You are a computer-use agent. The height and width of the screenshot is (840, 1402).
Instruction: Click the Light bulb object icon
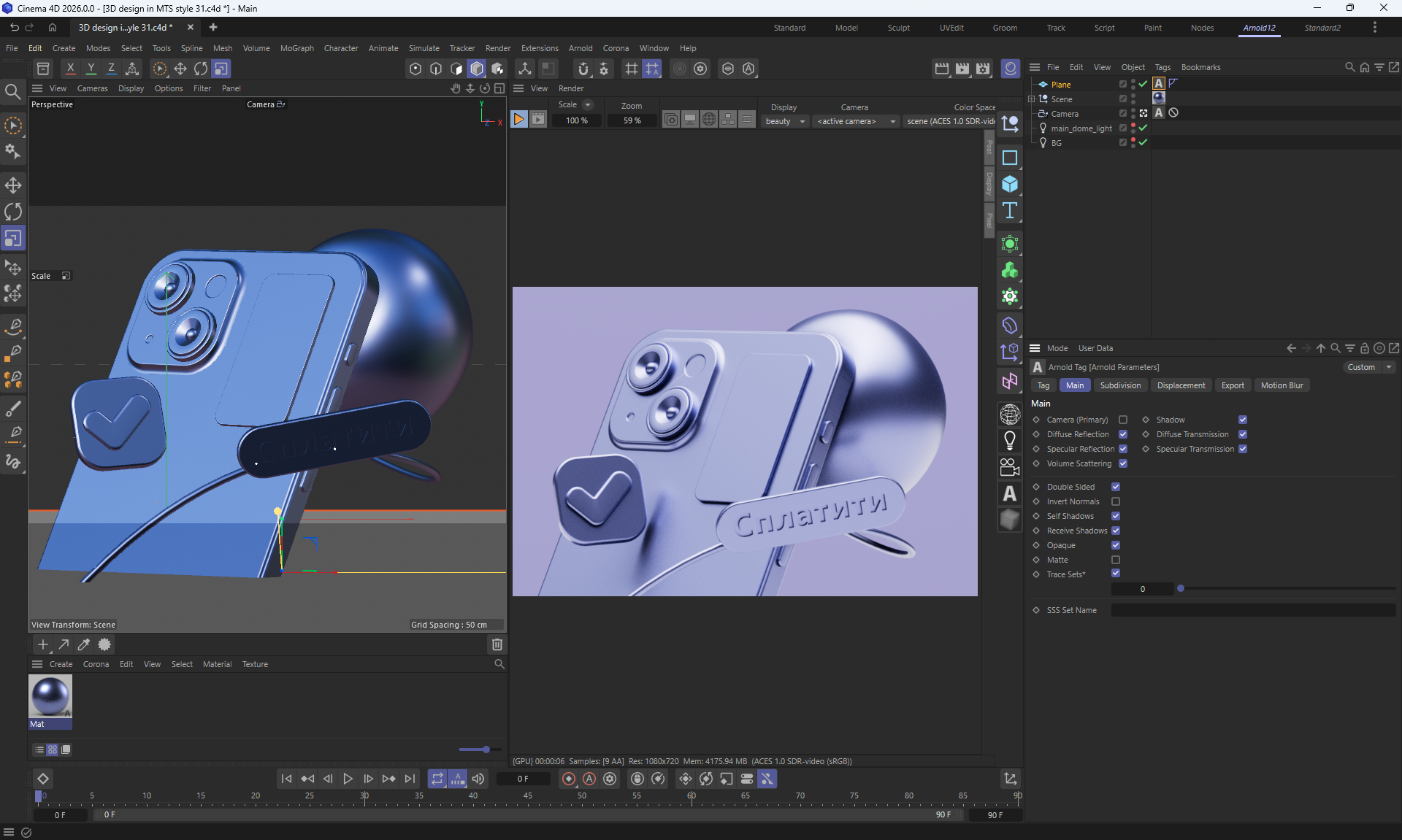click(1010, 440)
